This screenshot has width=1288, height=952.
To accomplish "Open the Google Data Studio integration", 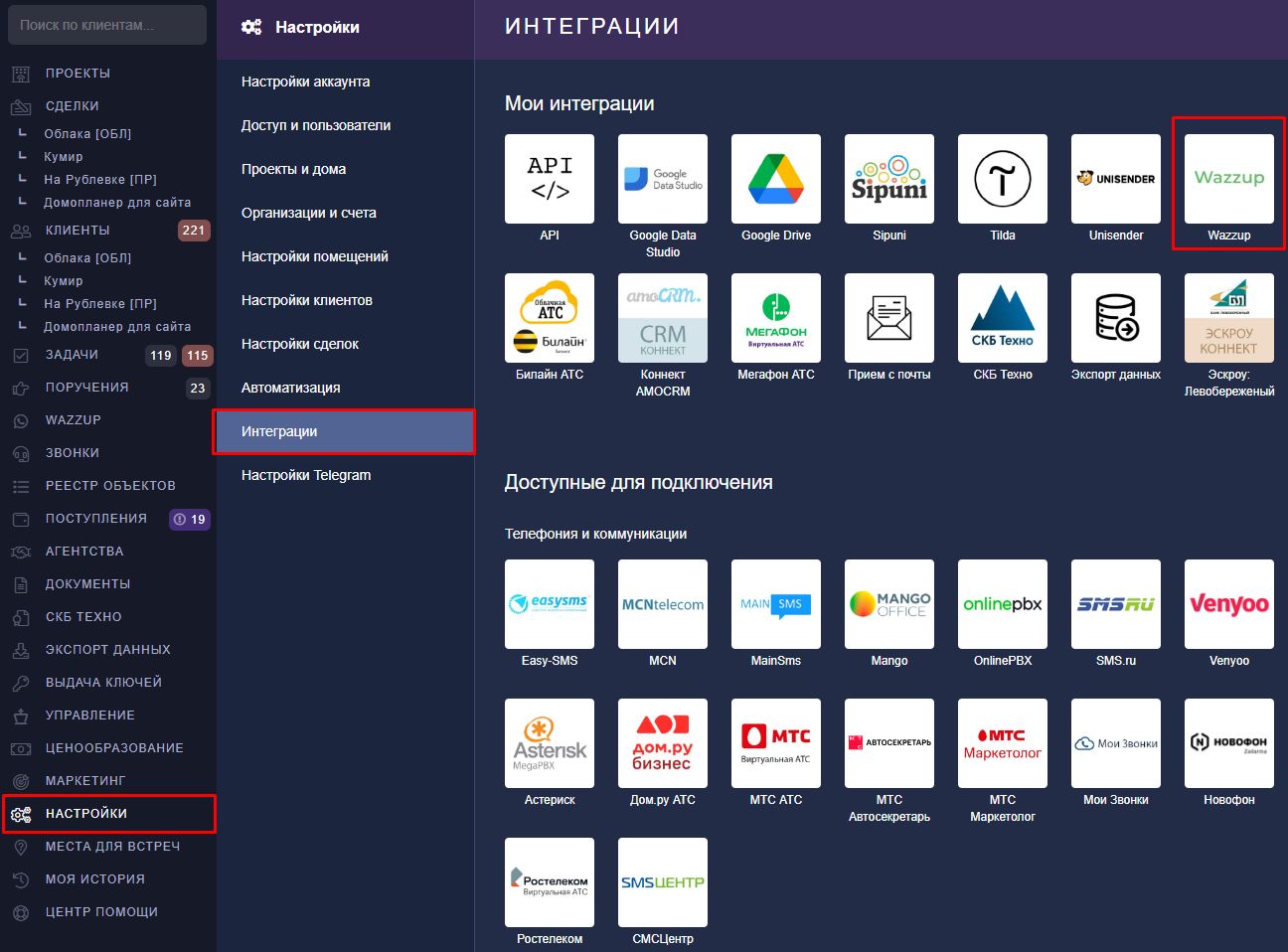I will [x=663, y=179].
